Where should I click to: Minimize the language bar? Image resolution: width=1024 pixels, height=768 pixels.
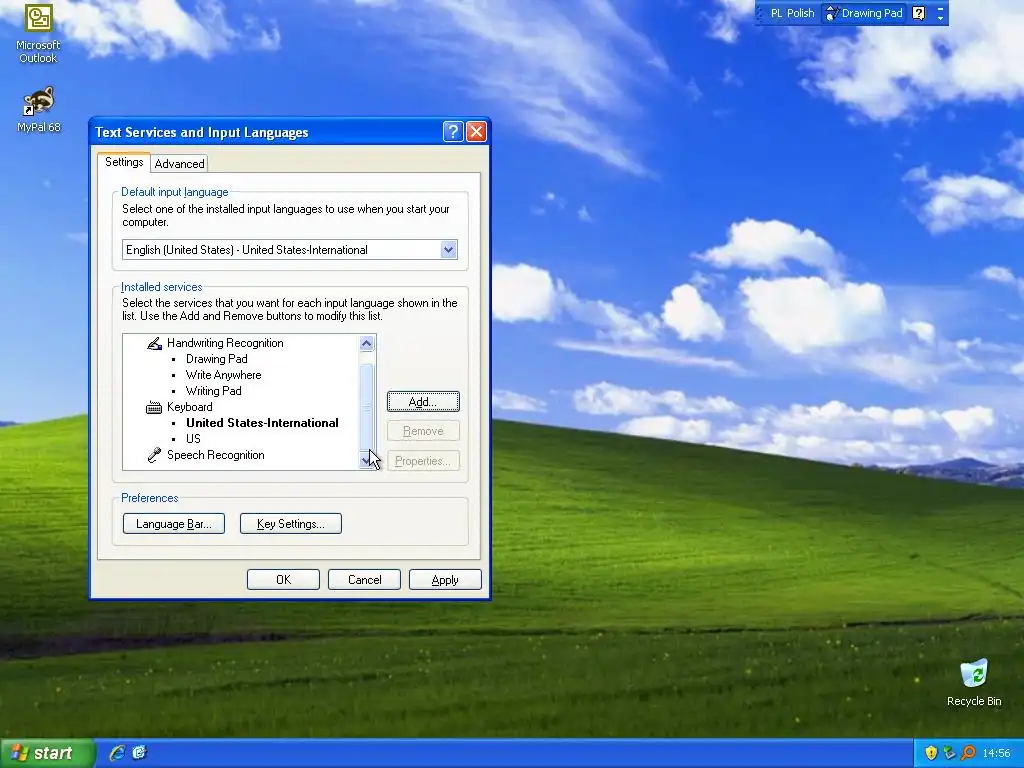(940, 8)
